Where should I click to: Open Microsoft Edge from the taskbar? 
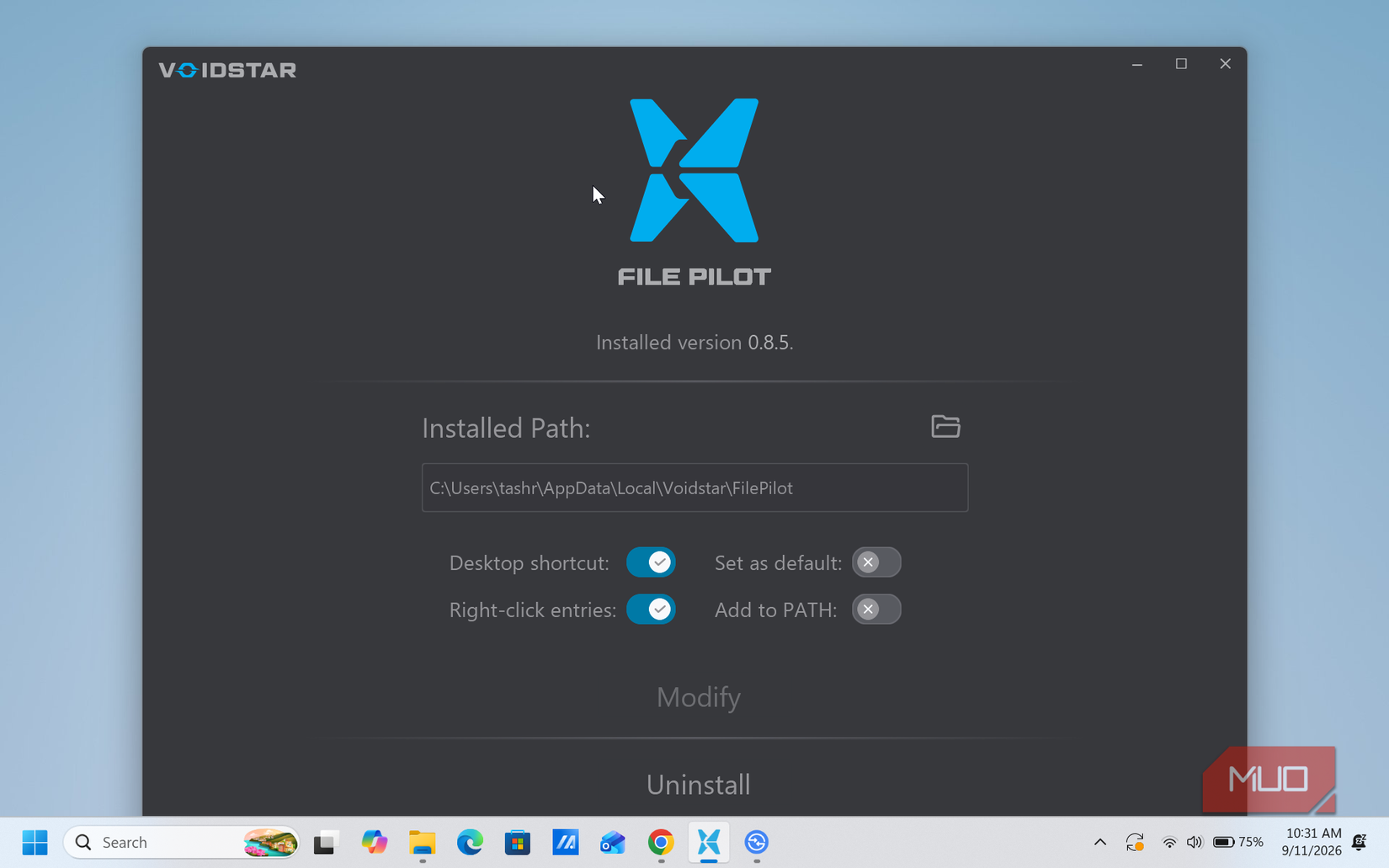click(x=470, y=842)
